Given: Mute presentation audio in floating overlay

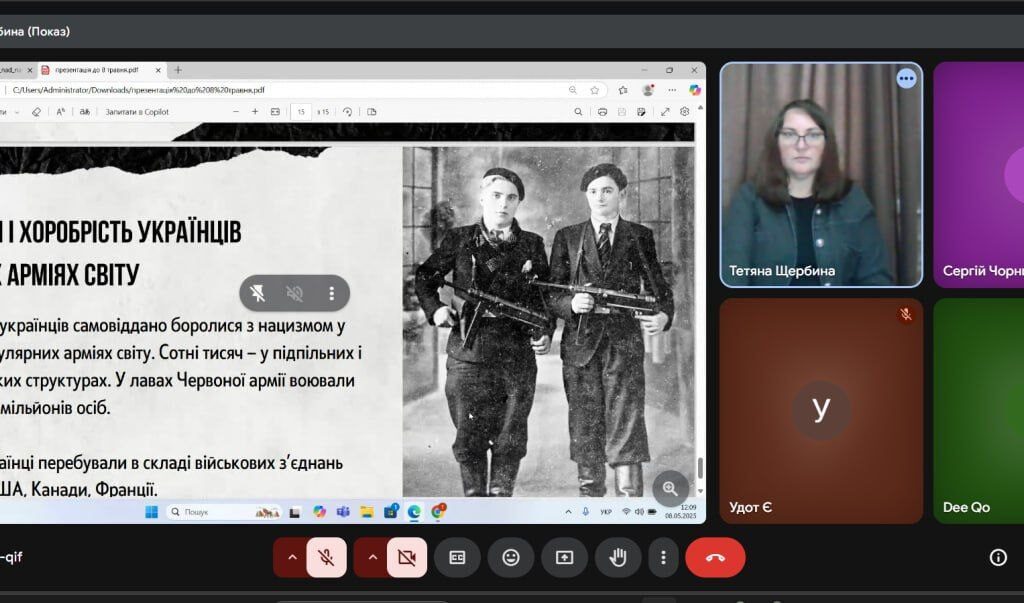Looking at the screenshot, I should click(295, 293).
